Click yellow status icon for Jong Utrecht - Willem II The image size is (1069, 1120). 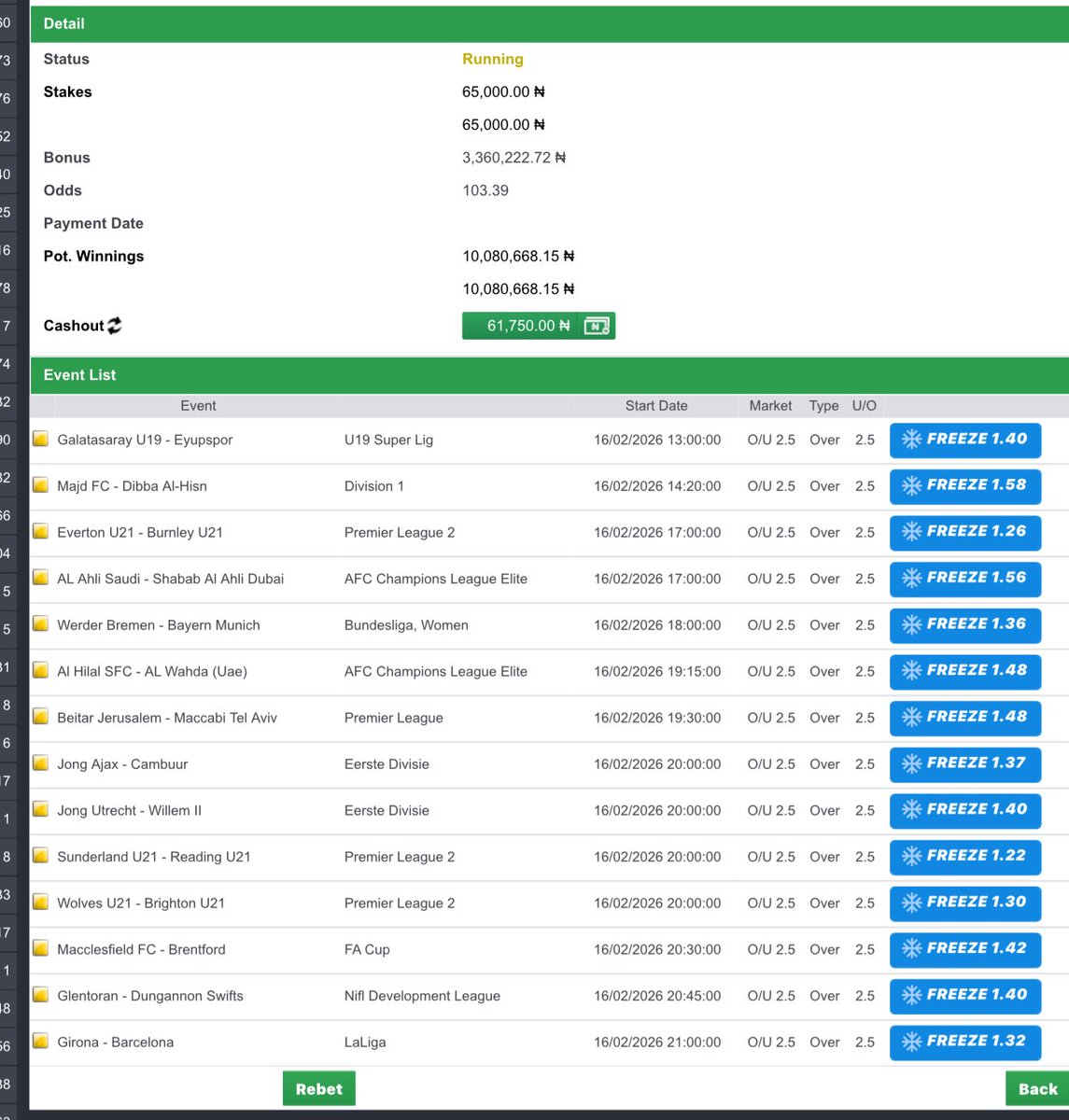[x=41, y=809]
